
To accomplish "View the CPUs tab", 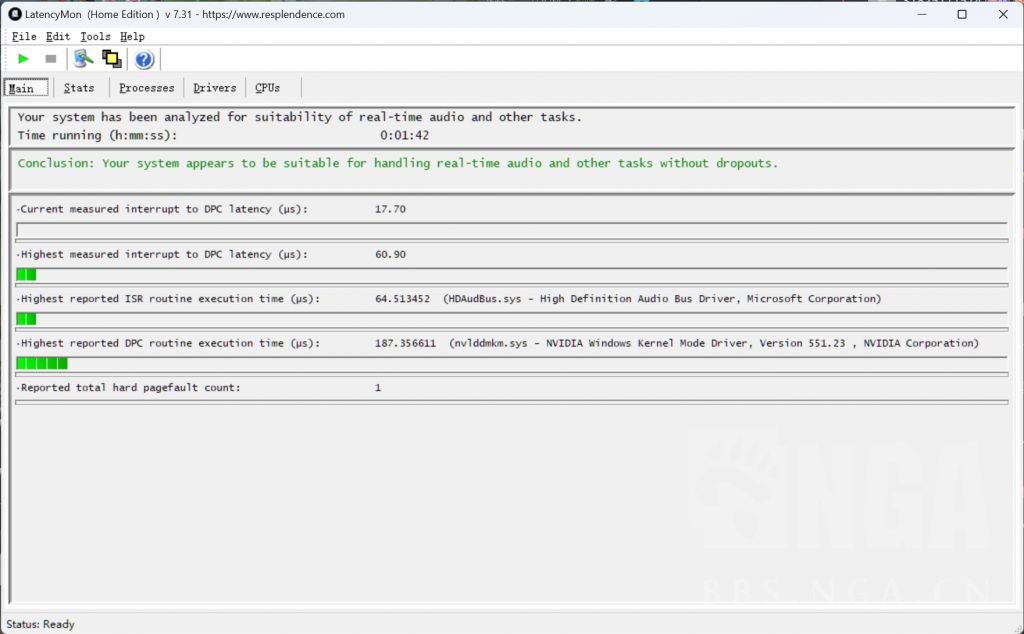I will (267, 88).
